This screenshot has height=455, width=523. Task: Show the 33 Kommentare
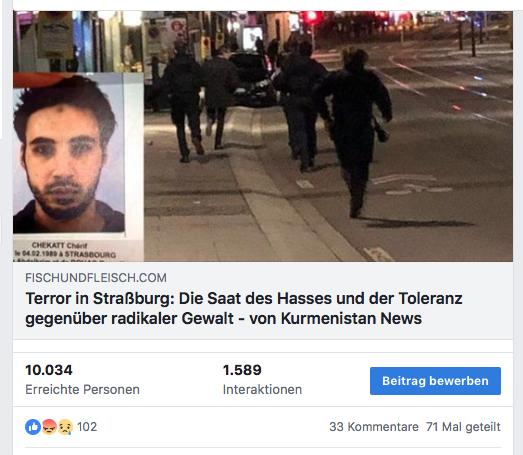(374, 427)
